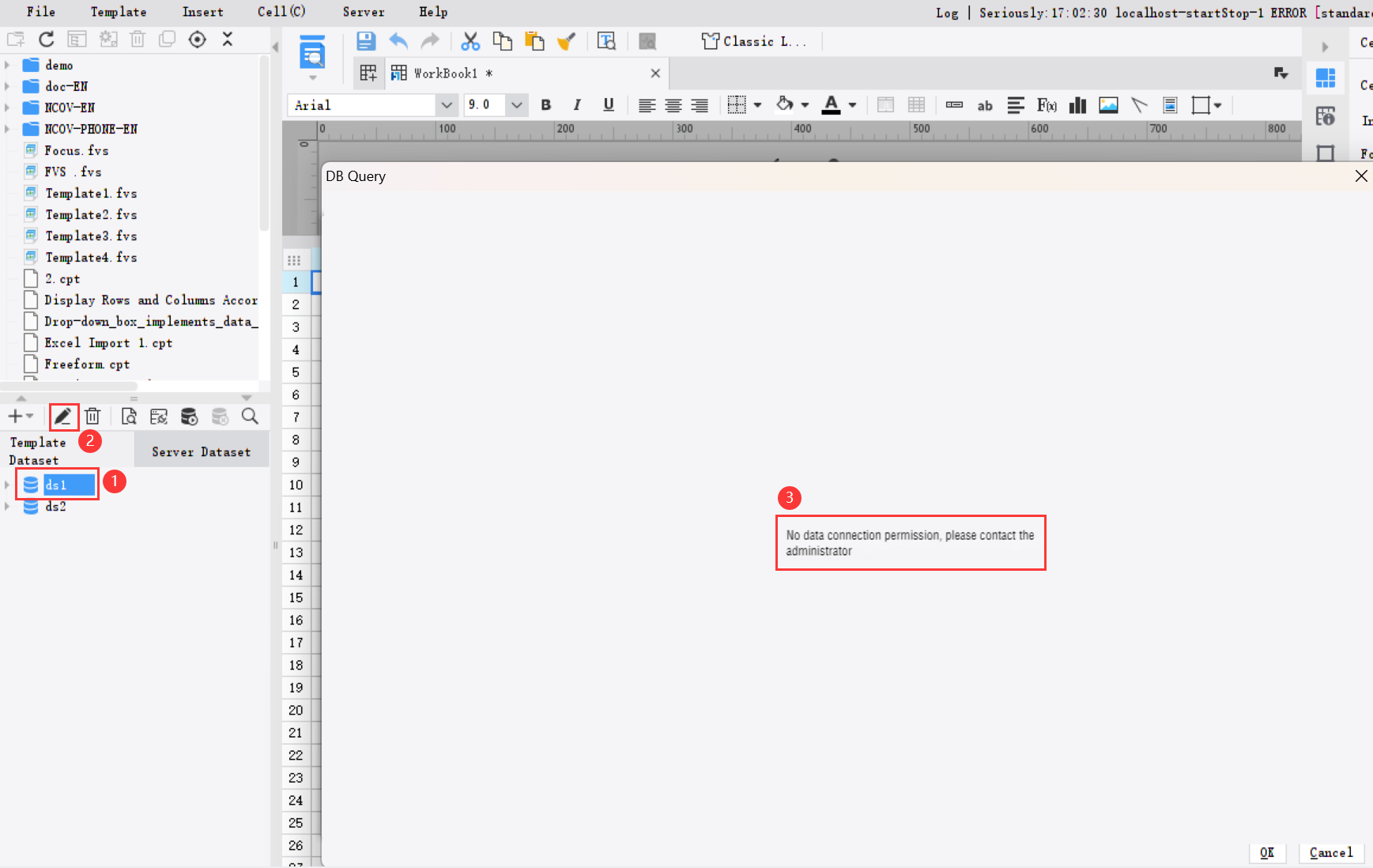Open the Arial font family dropdown
The height and width of the screenshot is (868, 1373).
pyautogui.click(x=447, y=104)
